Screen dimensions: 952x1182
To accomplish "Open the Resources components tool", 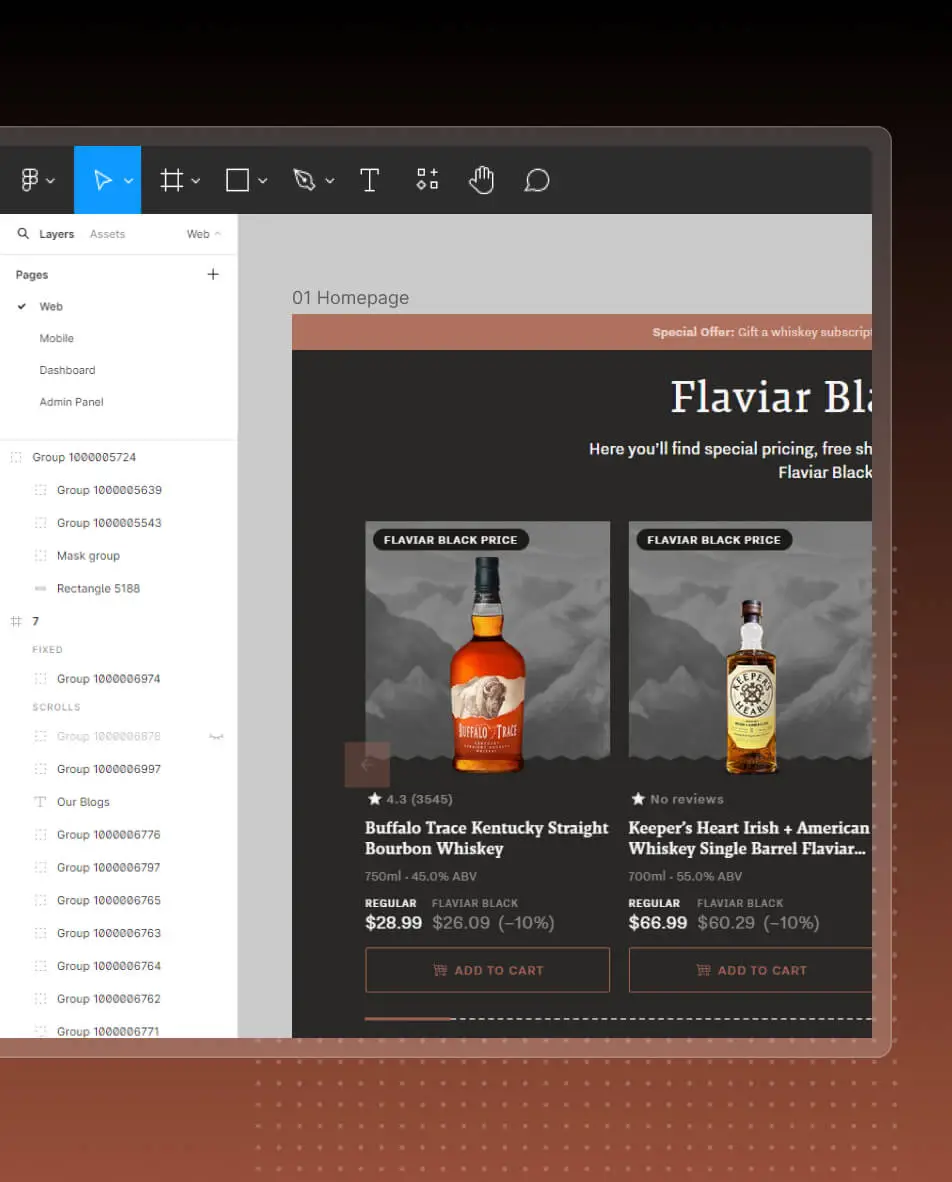I will pos(427,179).
